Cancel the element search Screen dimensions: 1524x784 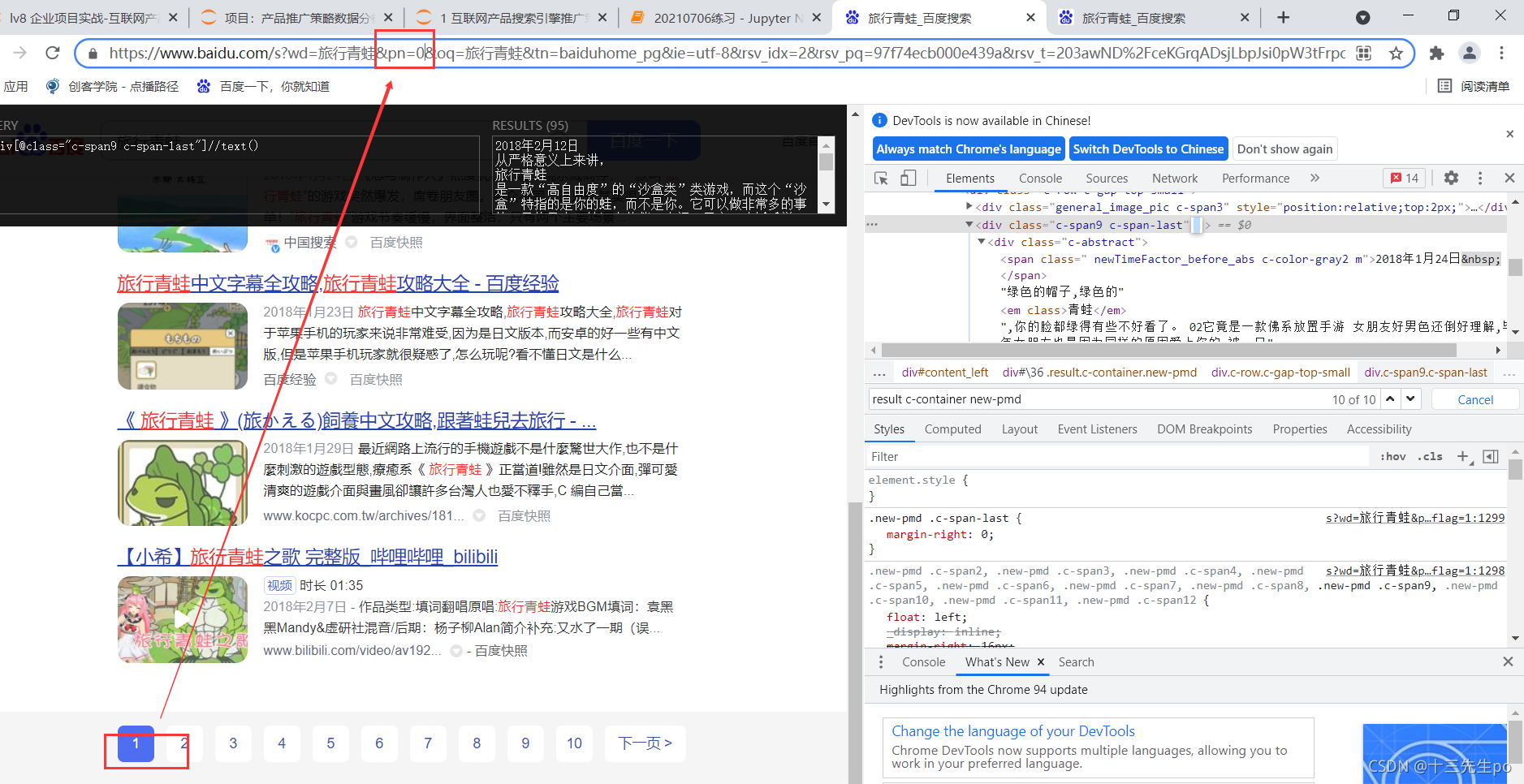pyautogui.click(x=1475, y=399)
